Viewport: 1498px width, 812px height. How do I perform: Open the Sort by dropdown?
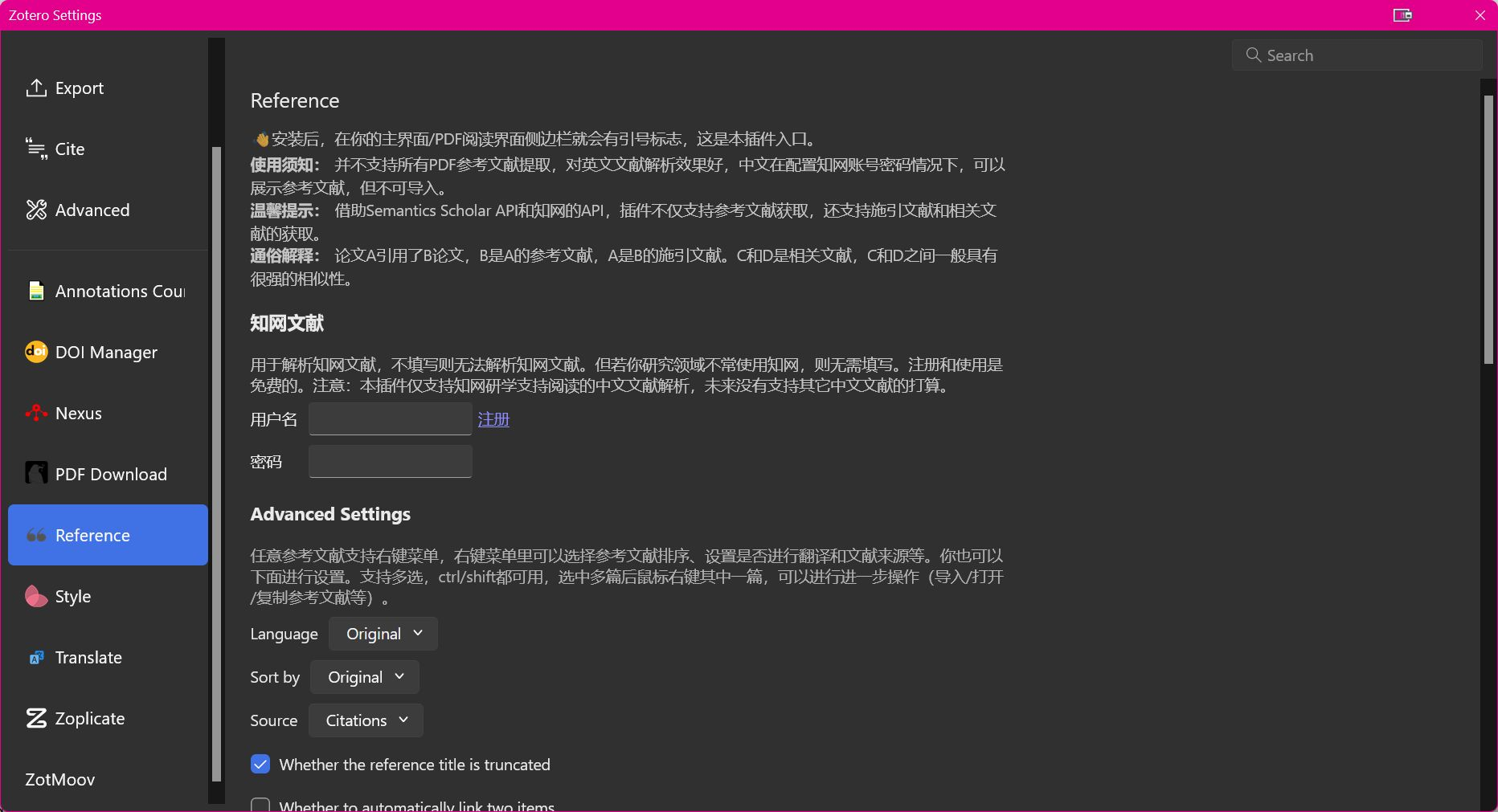tap(365, 677)
